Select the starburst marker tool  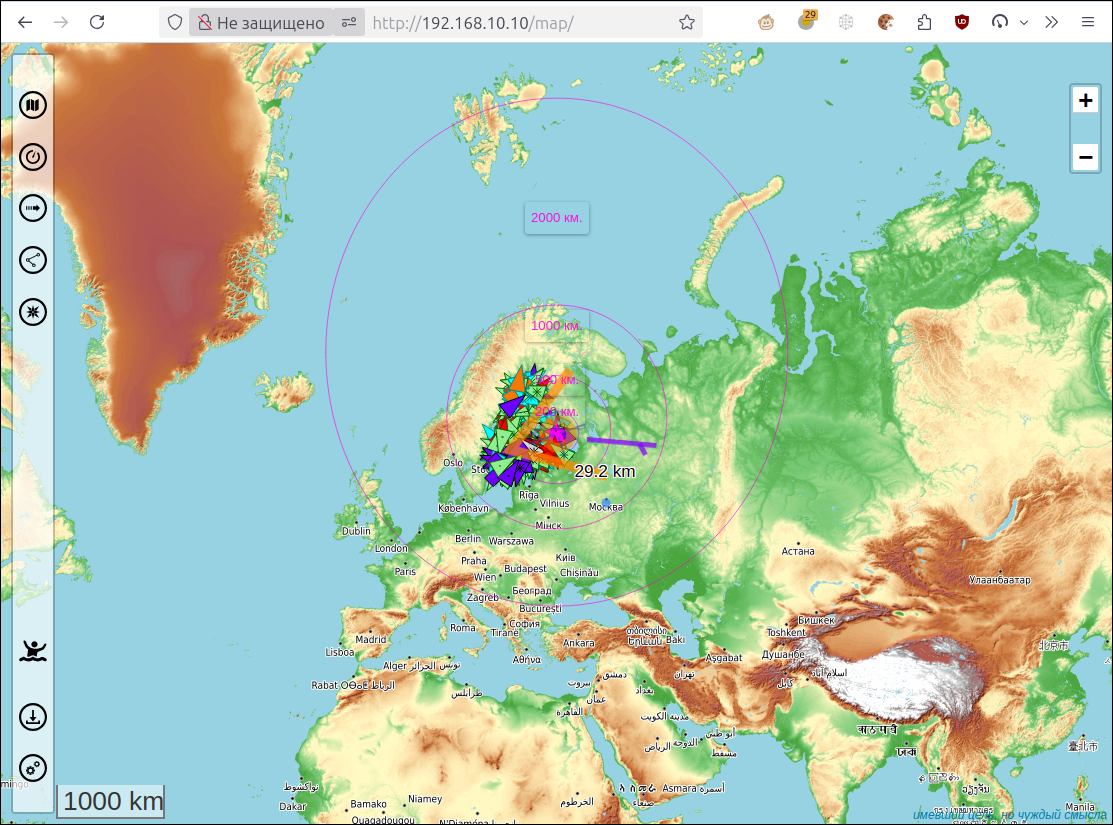33,312
